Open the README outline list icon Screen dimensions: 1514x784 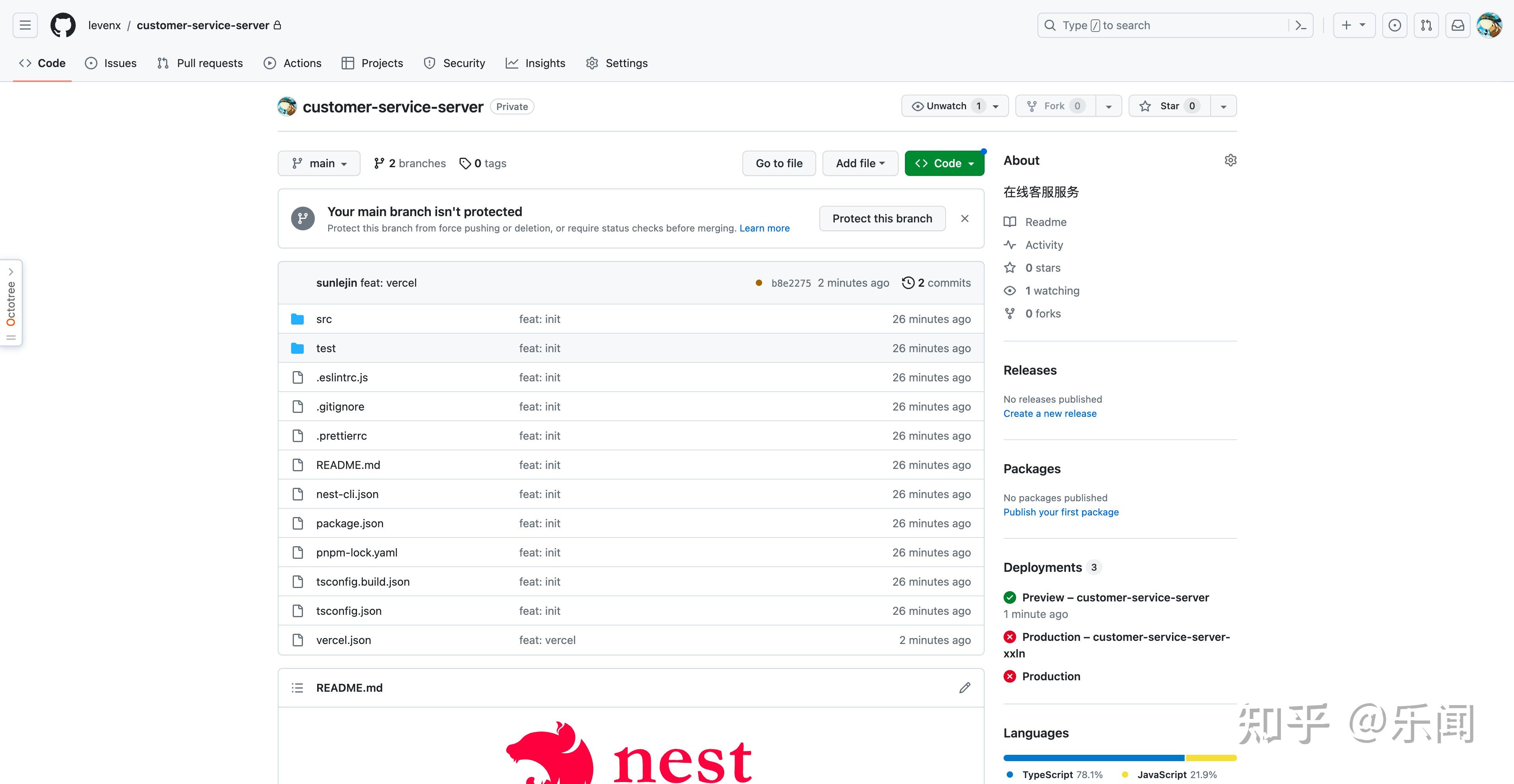tap(297, 688)
